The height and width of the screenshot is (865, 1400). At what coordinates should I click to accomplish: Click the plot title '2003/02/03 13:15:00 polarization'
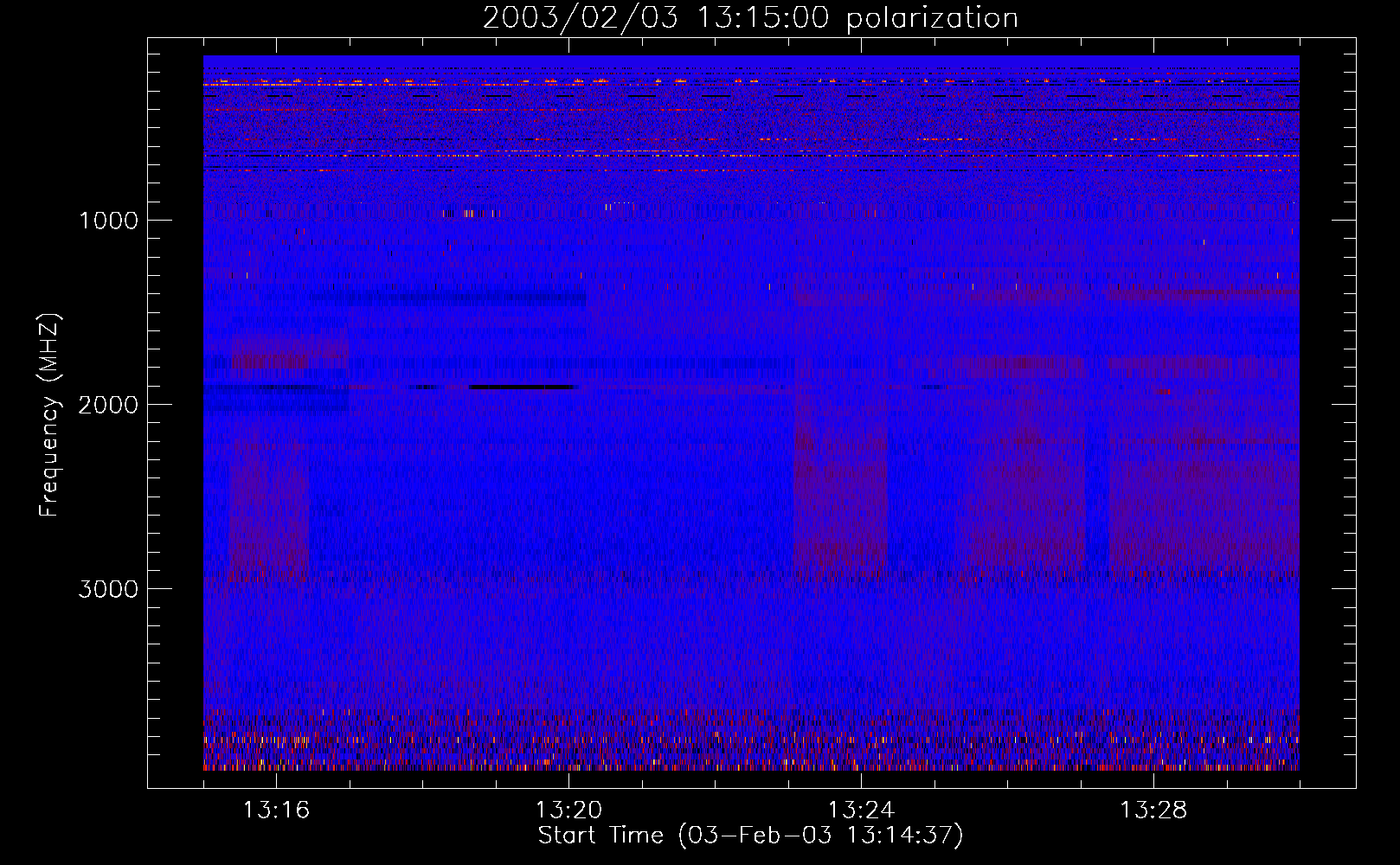pyautogui.click(x=750, y=18)
